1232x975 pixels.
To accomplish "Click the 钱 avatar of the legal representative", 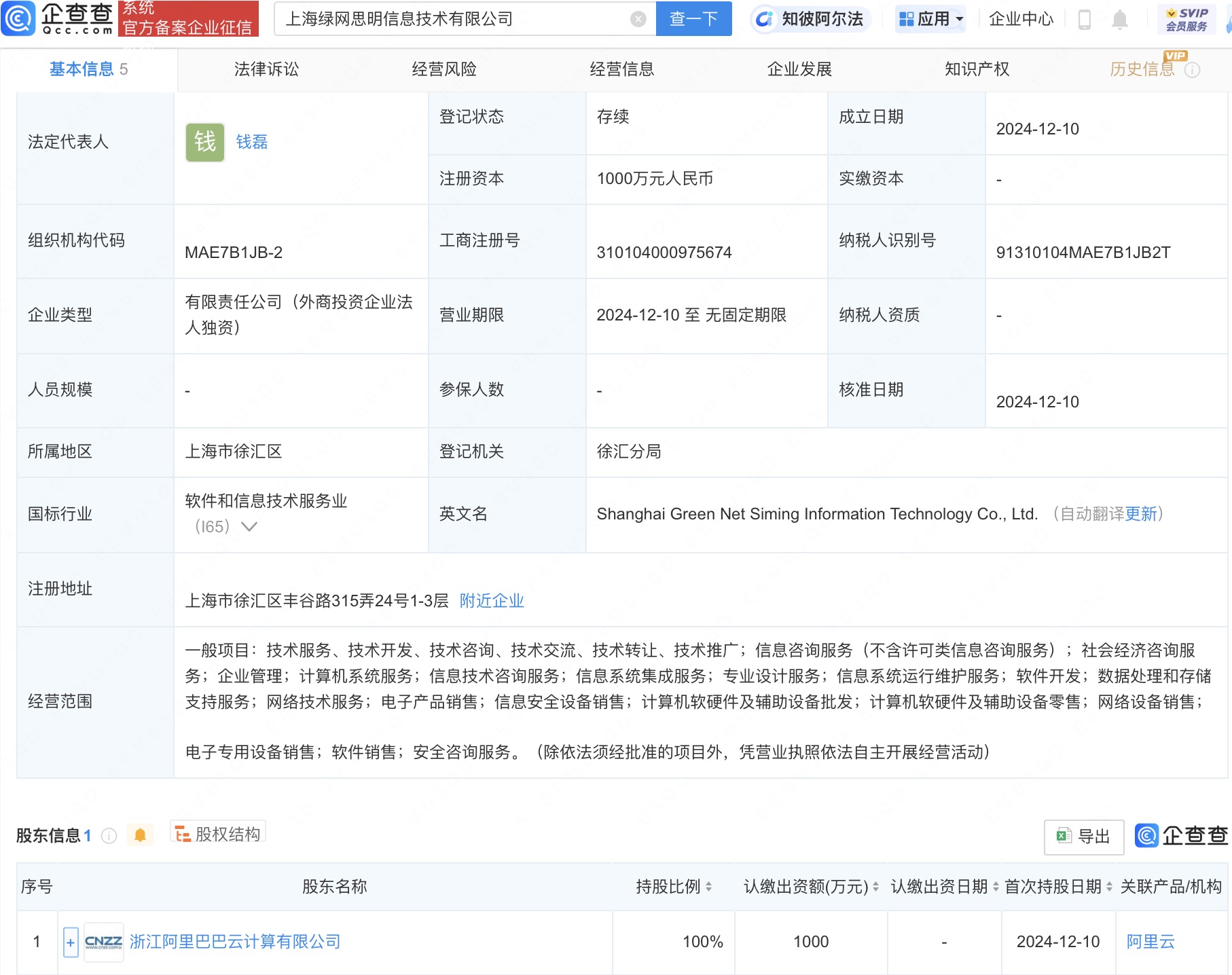I will pos(205,142).
